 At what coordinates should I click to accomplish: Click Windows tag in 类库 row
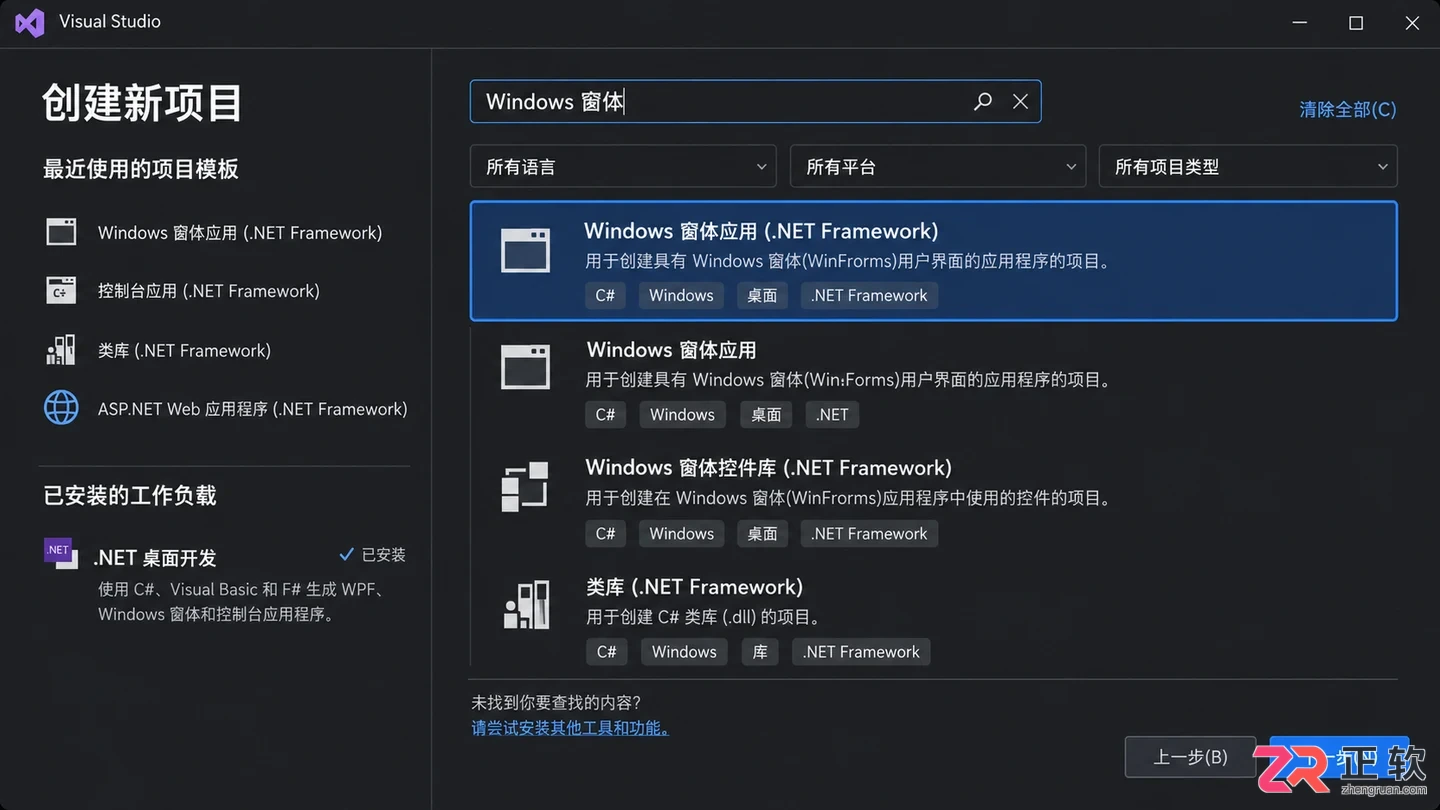point(684,651)
